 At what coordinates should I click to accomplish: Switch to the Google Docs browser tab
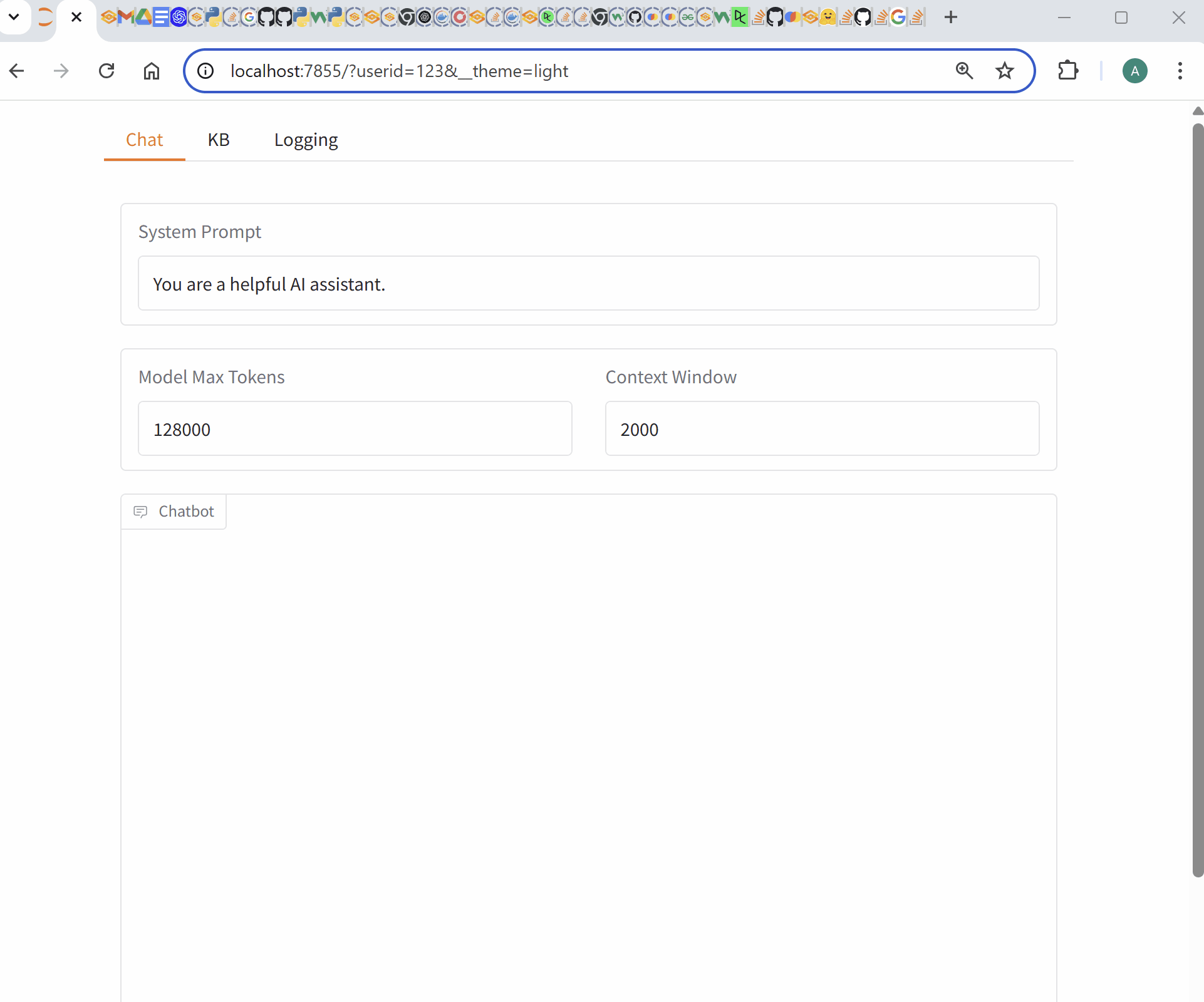tap(160, 17)
